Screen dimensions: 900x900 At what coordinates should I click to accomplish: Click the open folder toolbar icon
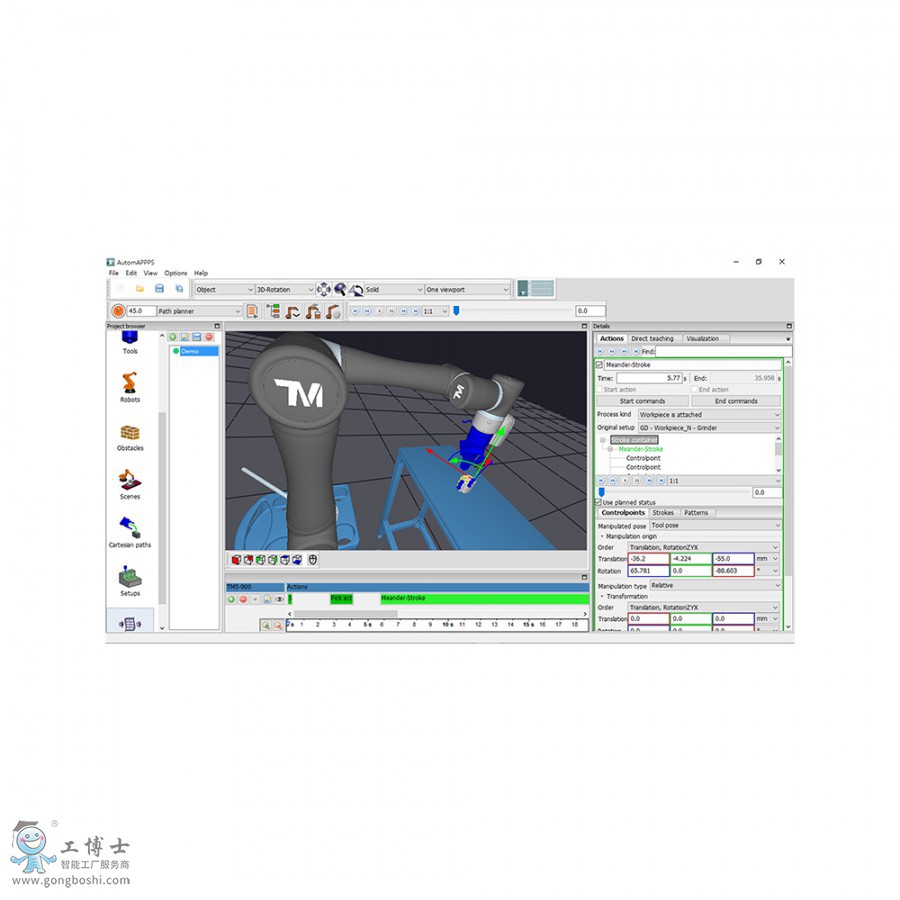(139, 289)
